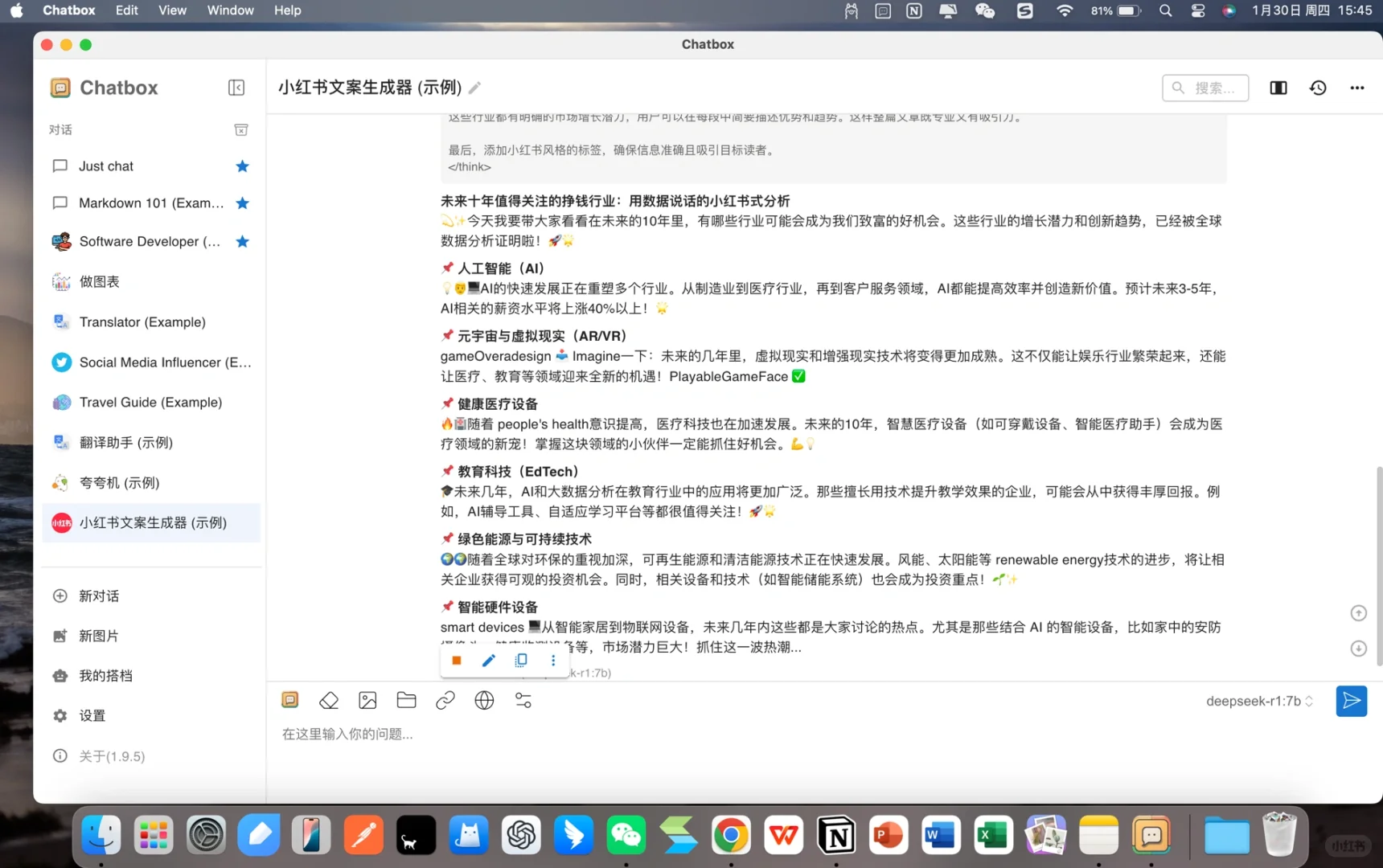The image size is (1383, 868).
Task: Select the 做图表 conversation
Action: pyautogui.click(x=98, y=281)
